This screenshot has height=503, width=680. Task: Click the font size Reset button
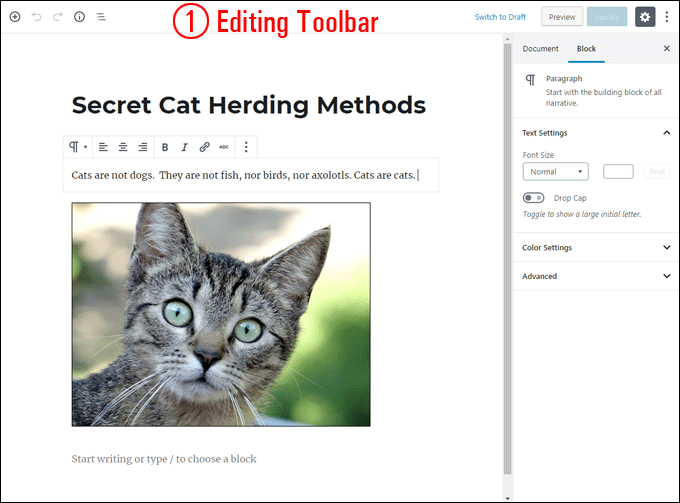point(657,172)
